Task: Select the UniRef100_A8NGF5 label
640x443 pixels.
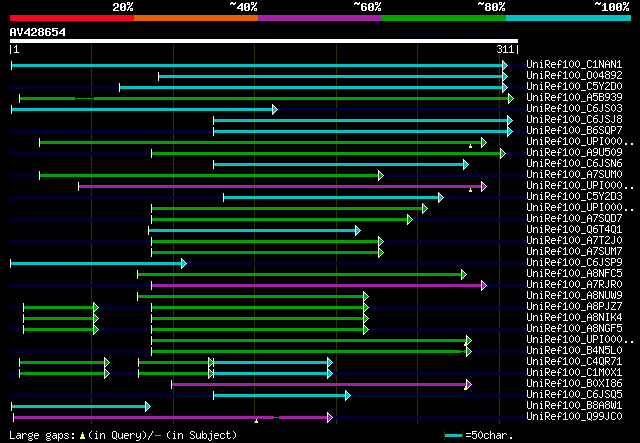Action: click(574, 329)
